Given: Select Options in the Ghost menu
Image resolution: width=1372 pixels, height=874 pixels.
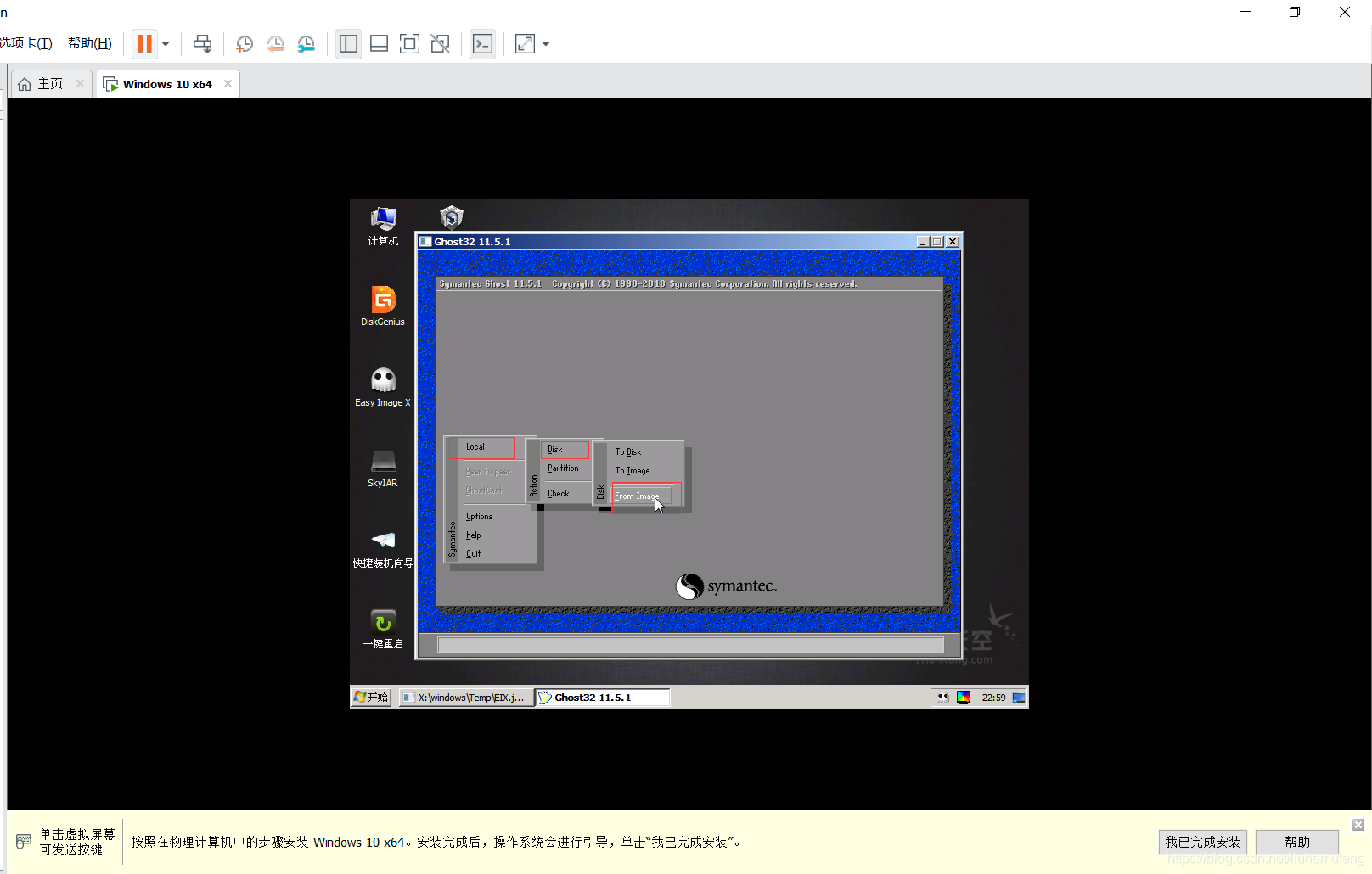Looking at the screenshot, I should pos(479,516).
